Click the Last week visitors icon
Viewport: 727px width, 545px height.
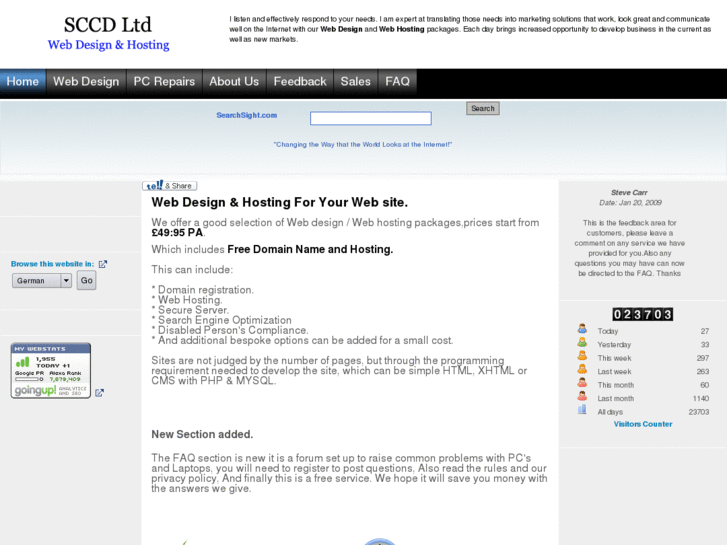pos(582,370)
